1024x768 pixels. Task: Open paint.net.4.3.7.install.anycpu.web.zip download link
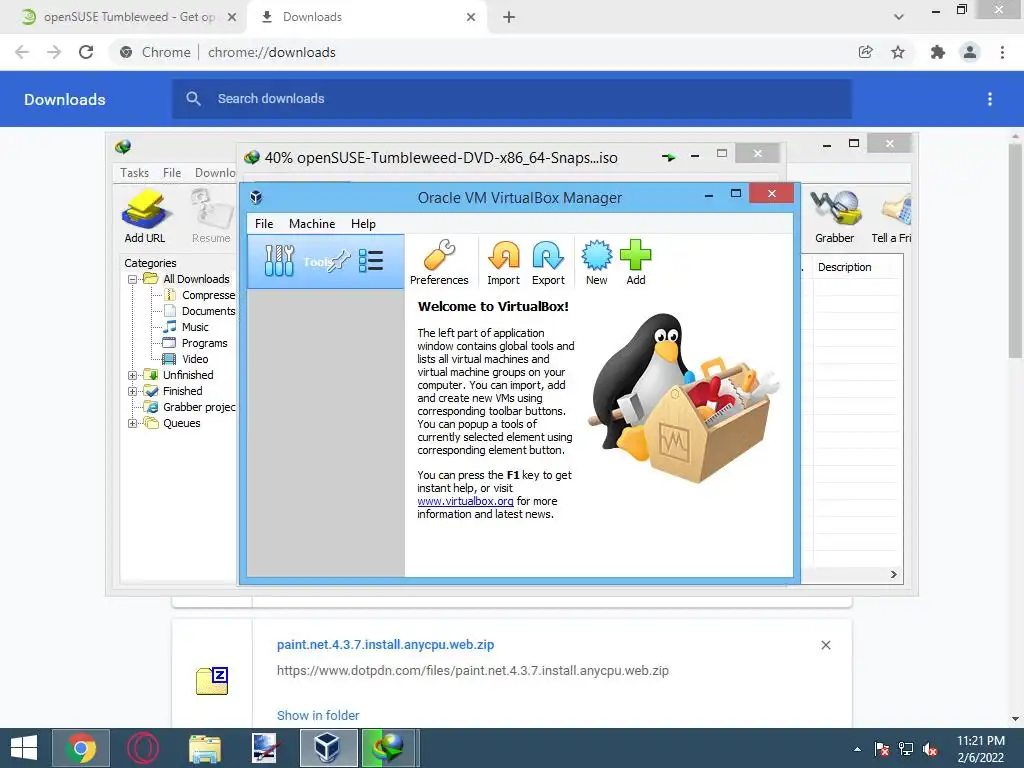coord(385,645)
